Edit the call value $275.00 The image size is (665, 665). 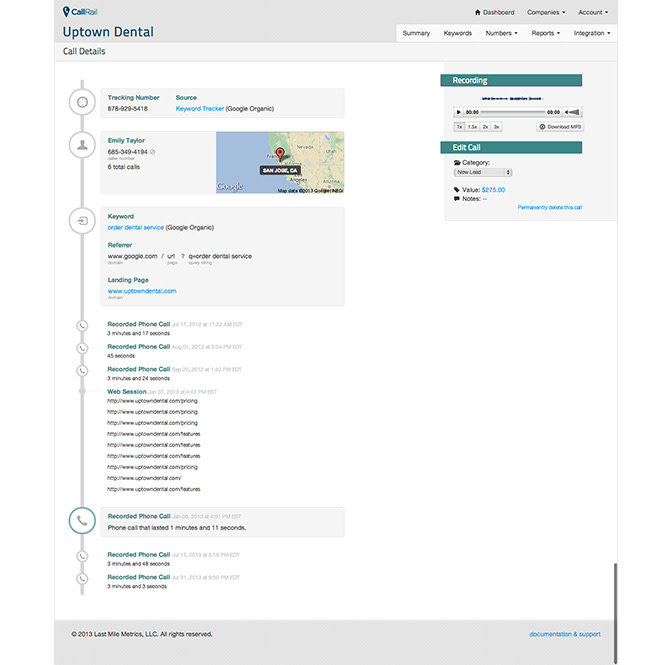[x=493, y=190]
